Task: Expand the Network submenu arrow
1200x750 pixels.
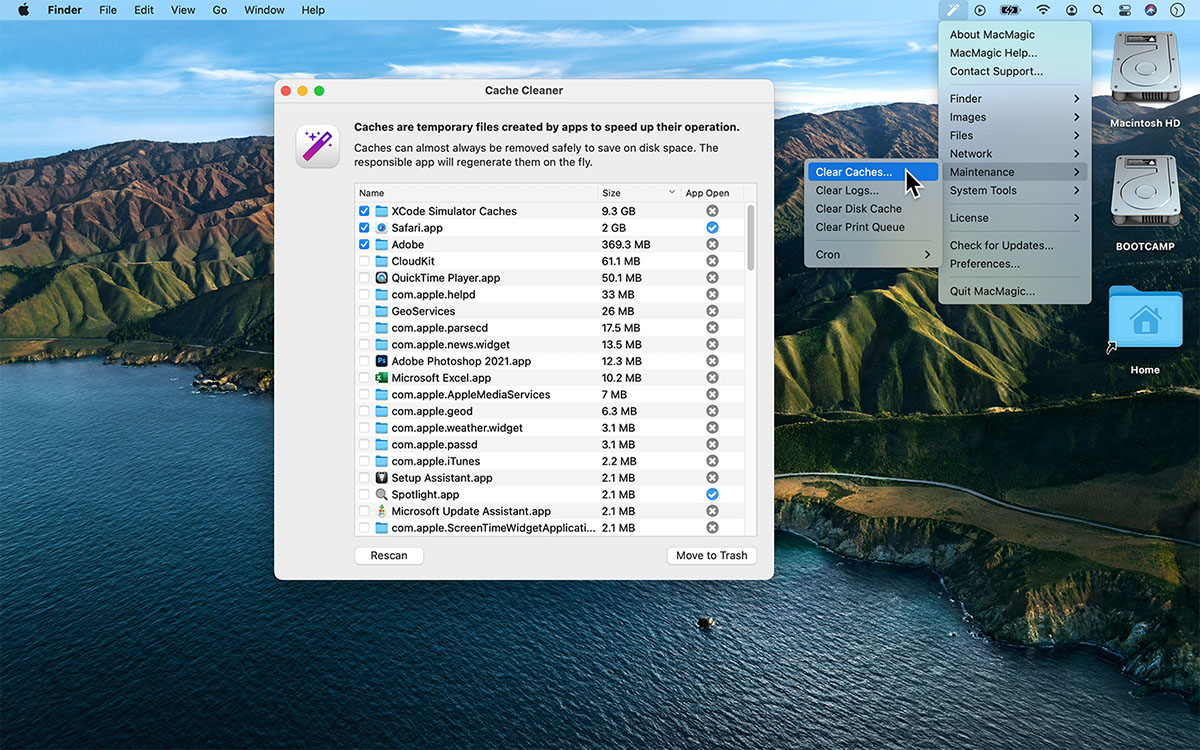Action: click(x=1076, y=154)
